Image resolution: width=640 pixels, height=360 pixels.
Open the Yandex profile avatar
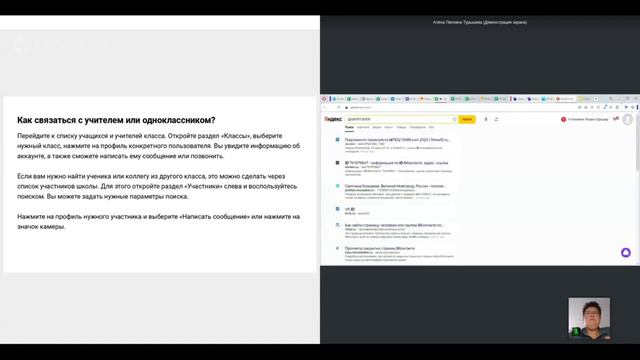click(627, 119)
